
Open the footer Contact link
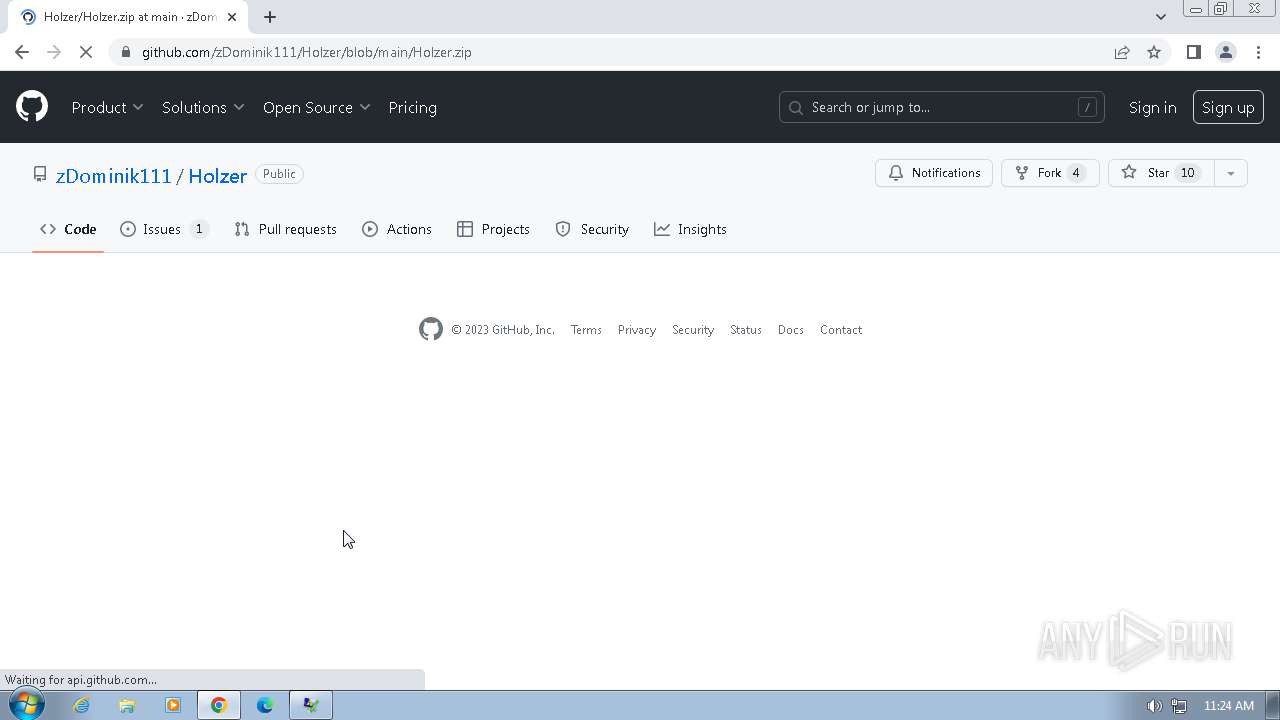(x=841, y=330)
